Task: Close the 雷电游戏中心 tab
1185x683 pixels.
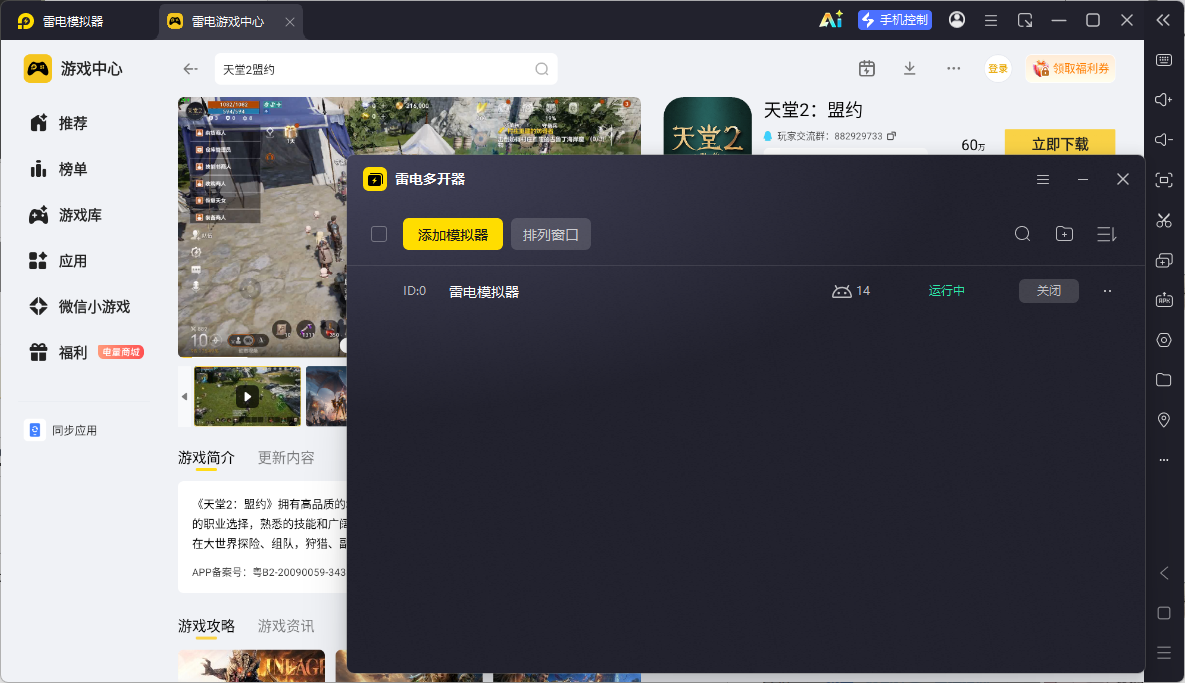Action: click(289, 22)
